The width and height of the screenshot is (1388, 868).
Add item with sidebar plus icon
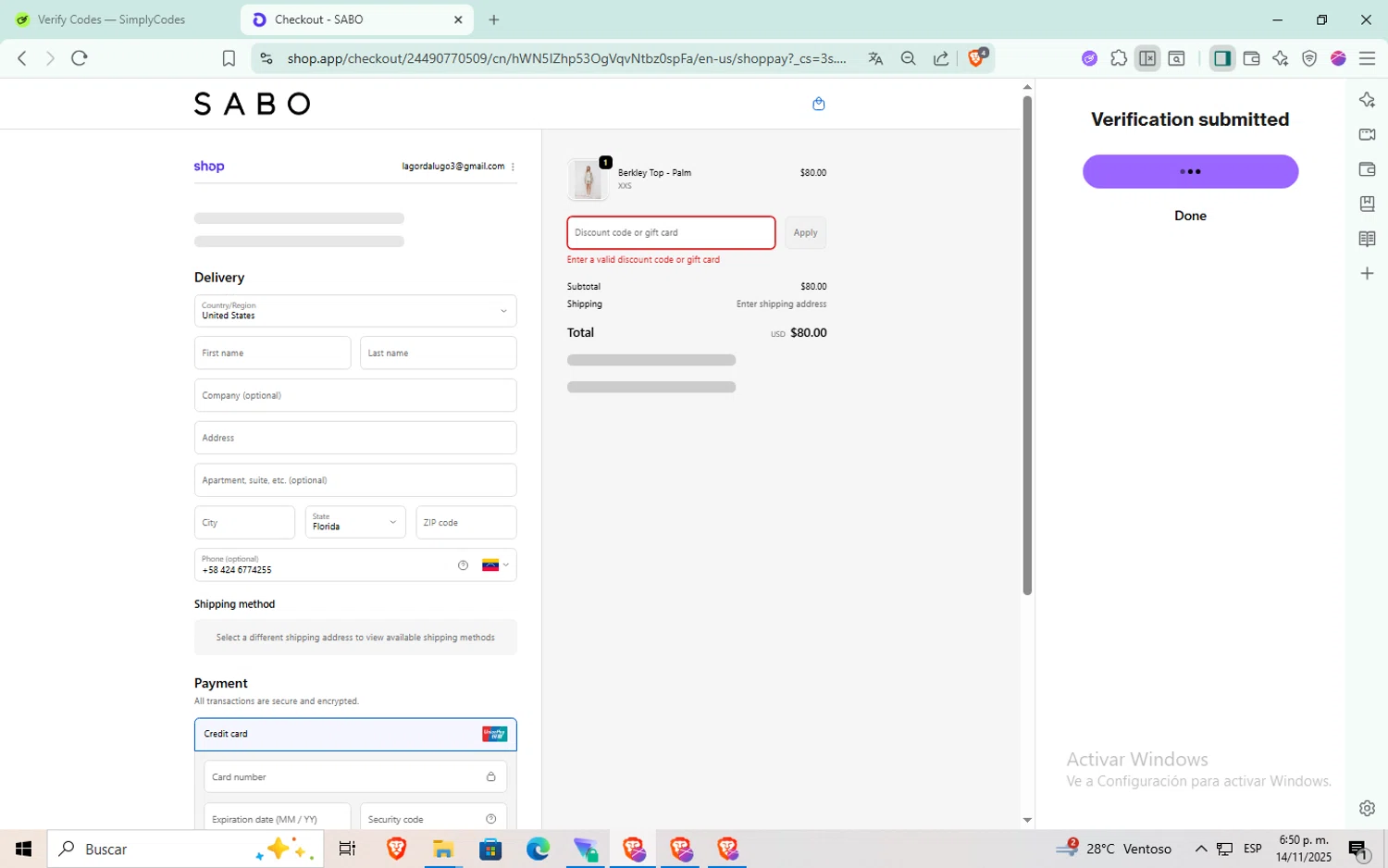[1367, 273]
